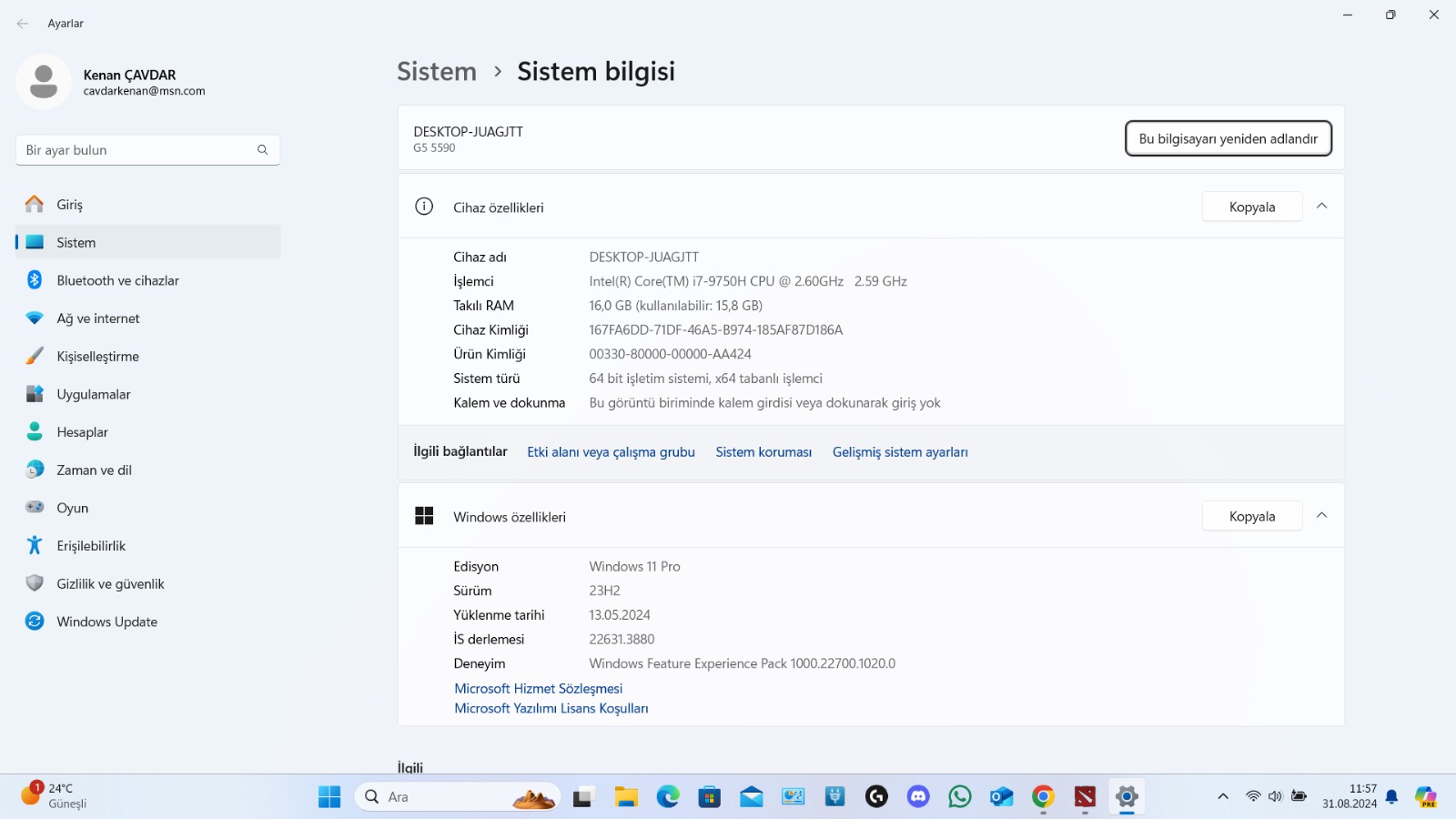The width and height of the screenshot is (1456, 819).
Task: Open the Sistem koruması link
Action: point(763,452)
